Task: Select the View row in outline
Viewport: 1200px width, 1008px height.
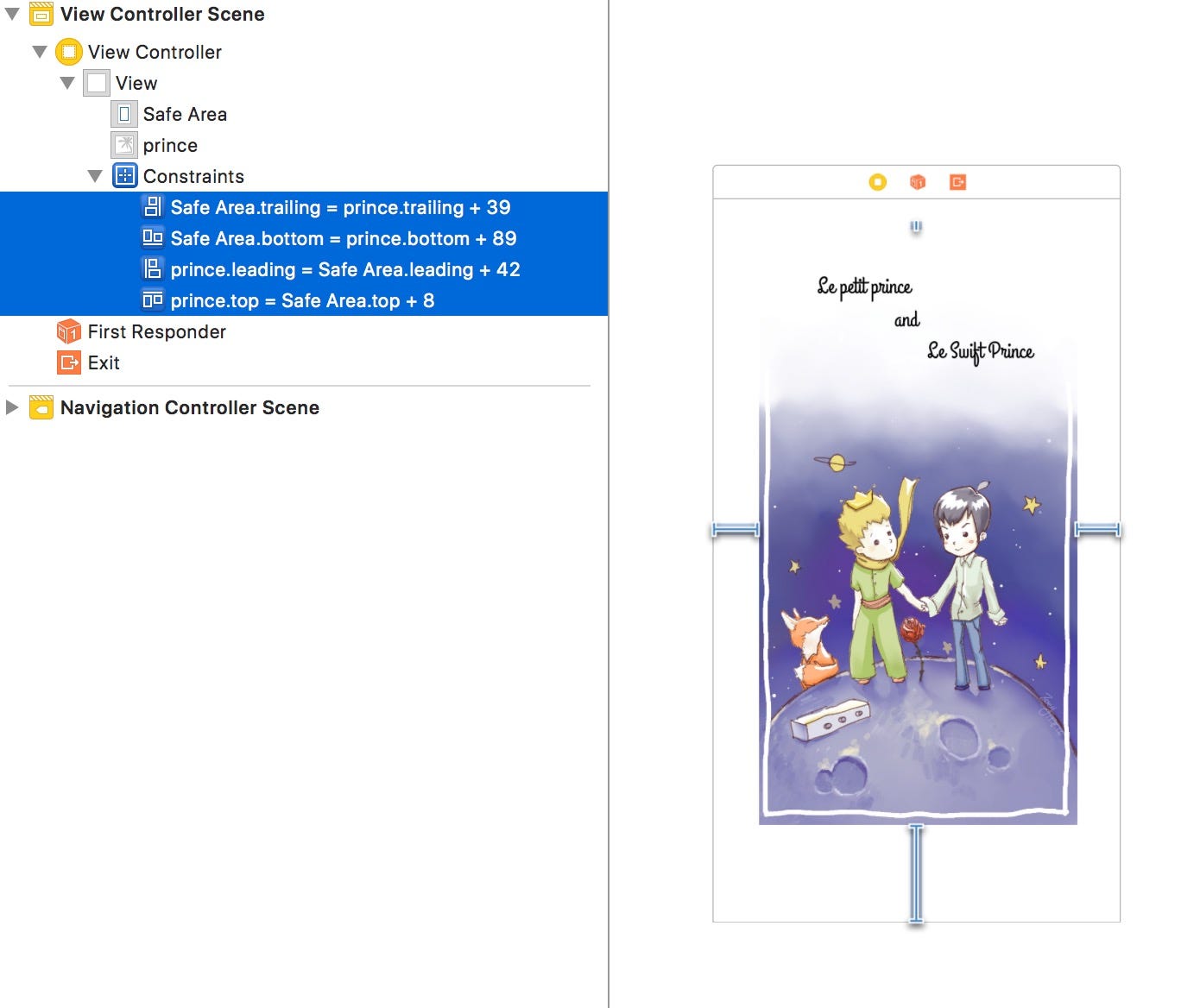Action: 304,83
